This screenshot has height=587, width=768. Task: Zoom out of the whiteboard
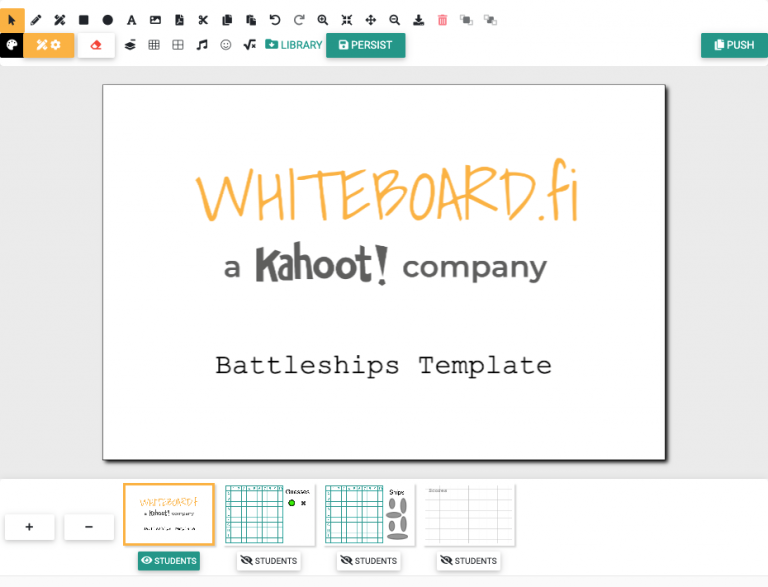pos(394,20)
